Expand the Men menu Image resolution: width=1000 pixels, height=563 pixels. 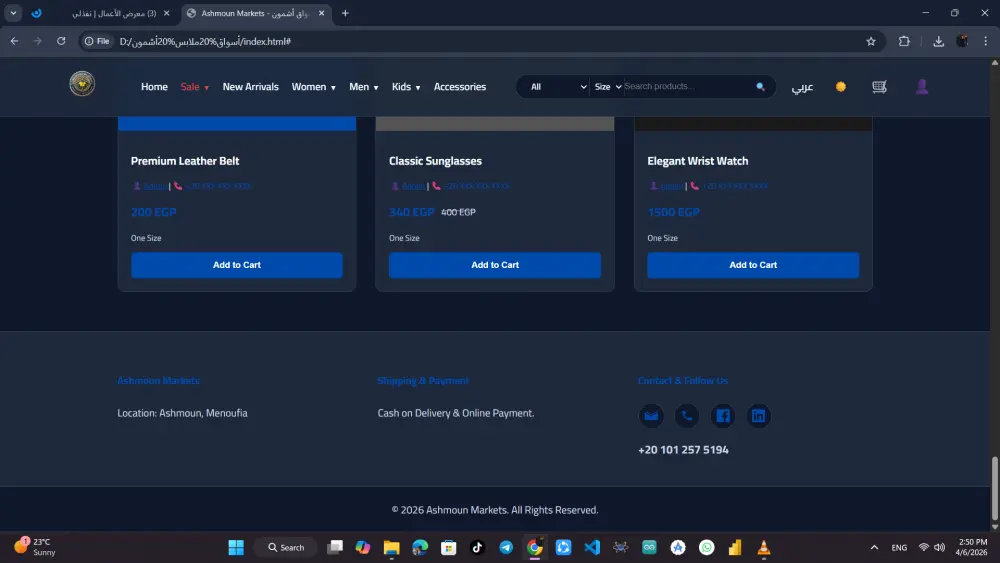pyautogui.click(x=364, y=87)
